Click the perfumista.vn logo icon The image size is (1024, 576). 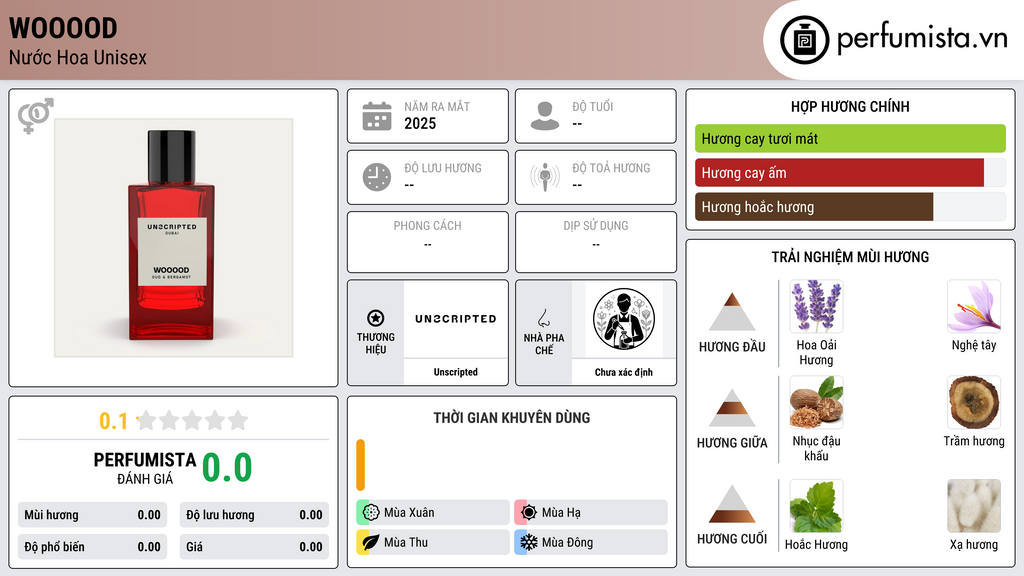[804, 40]
